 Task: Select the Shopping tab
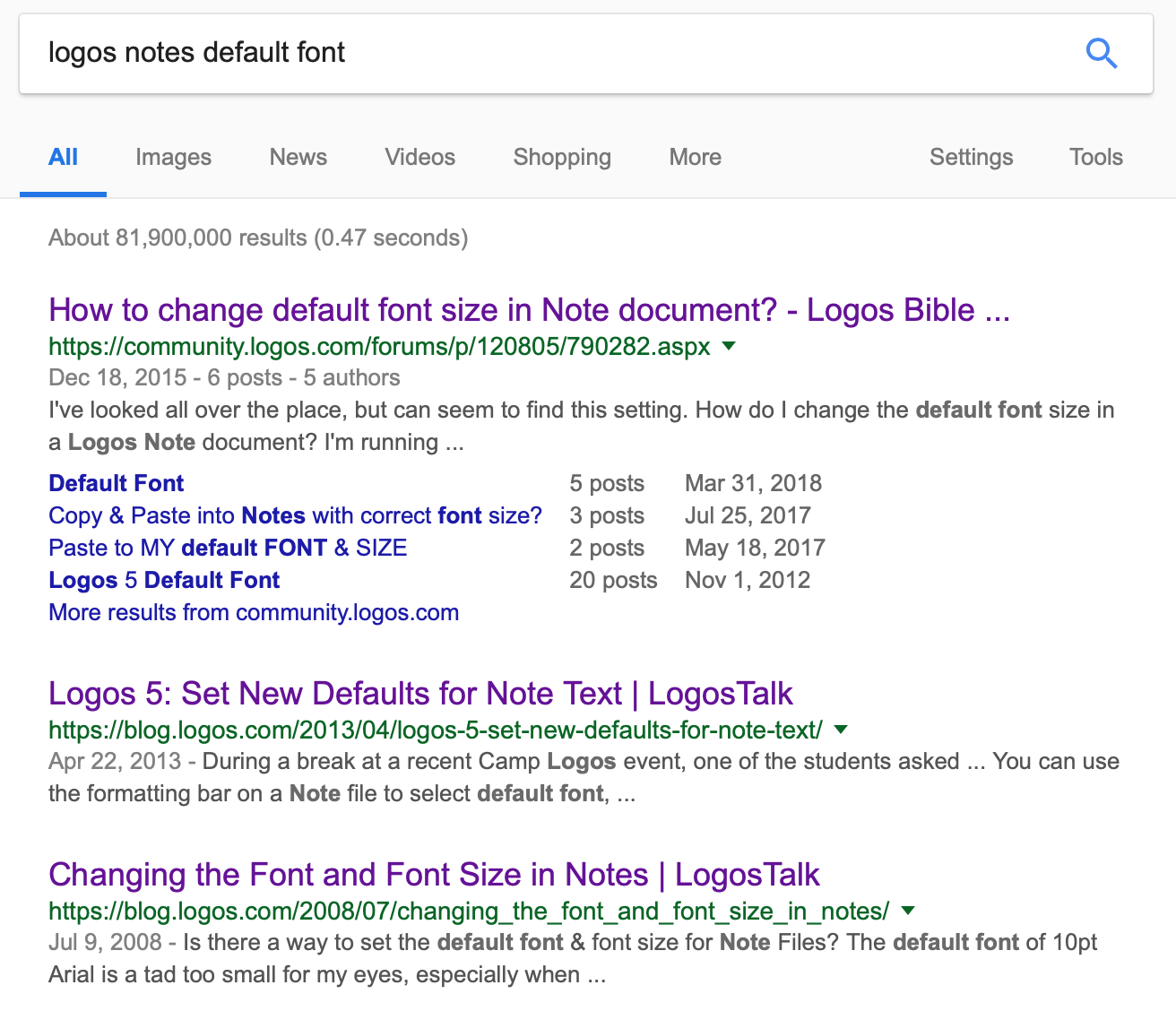pos(562,157)
